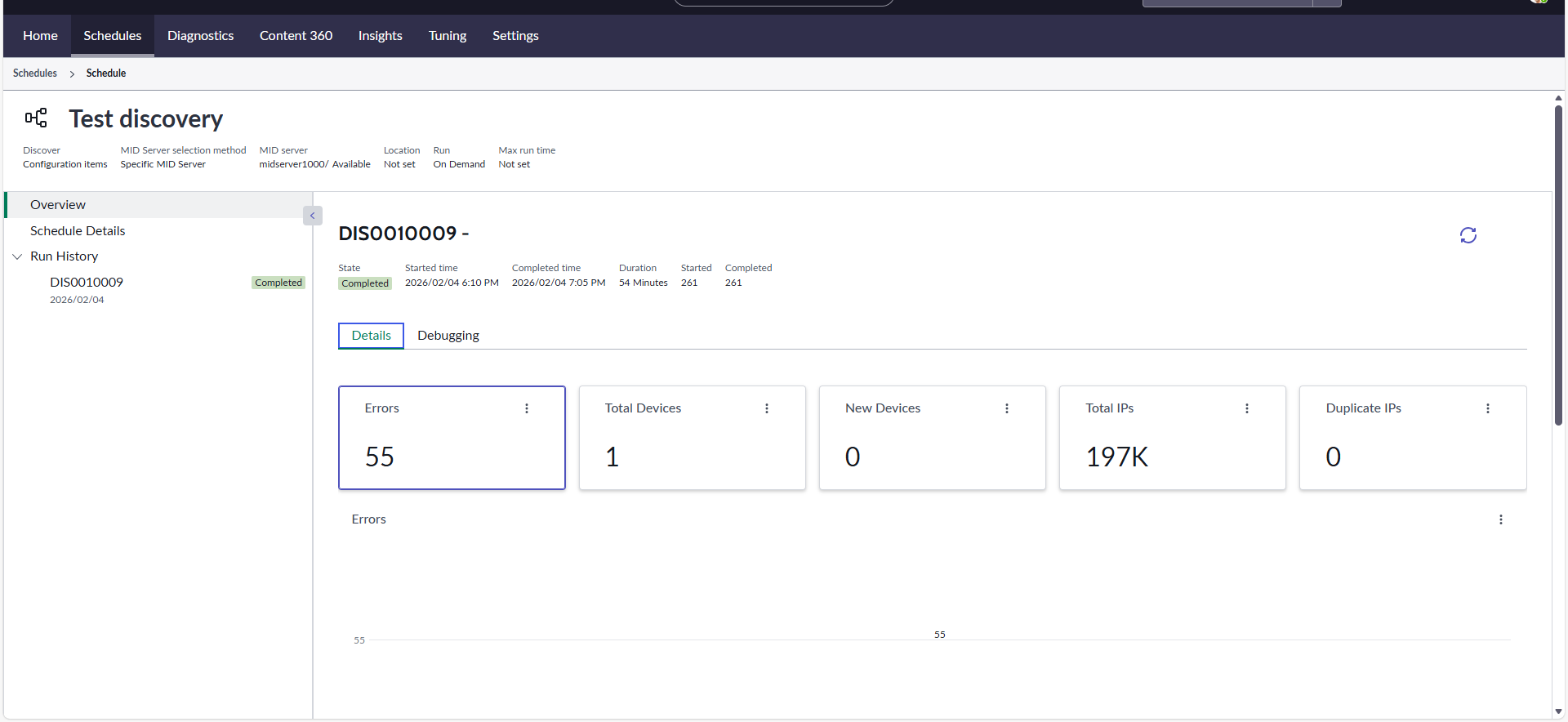Open the New Devices card options menu

pos(1007,408)
